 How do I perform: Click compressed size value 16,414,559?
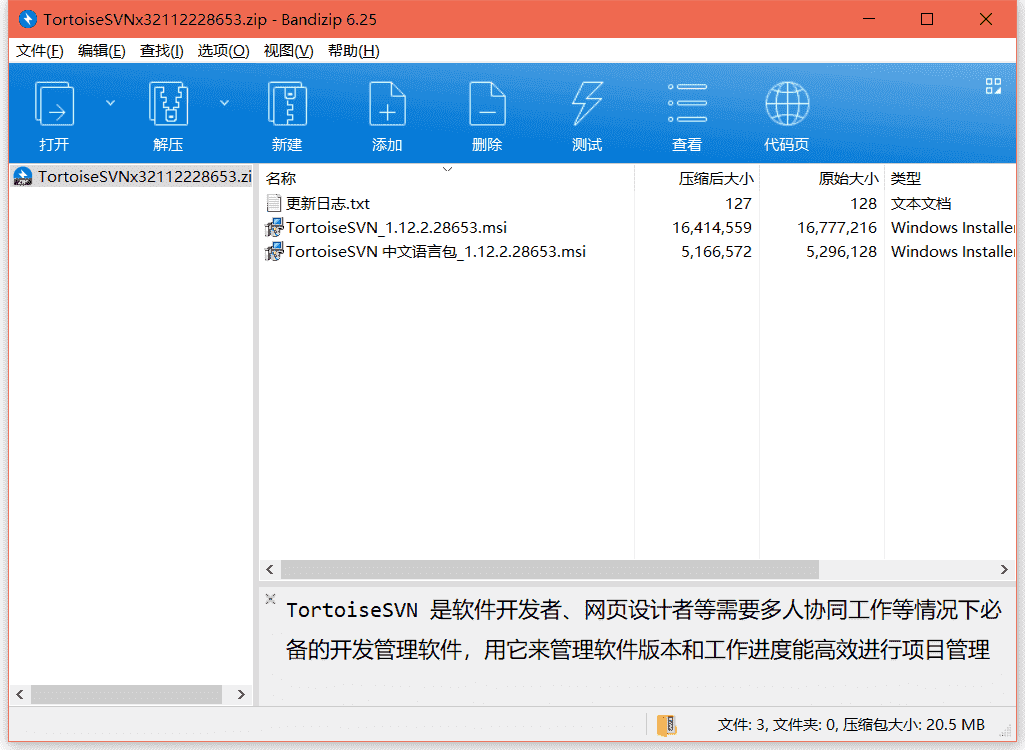[x=712, y=228]
